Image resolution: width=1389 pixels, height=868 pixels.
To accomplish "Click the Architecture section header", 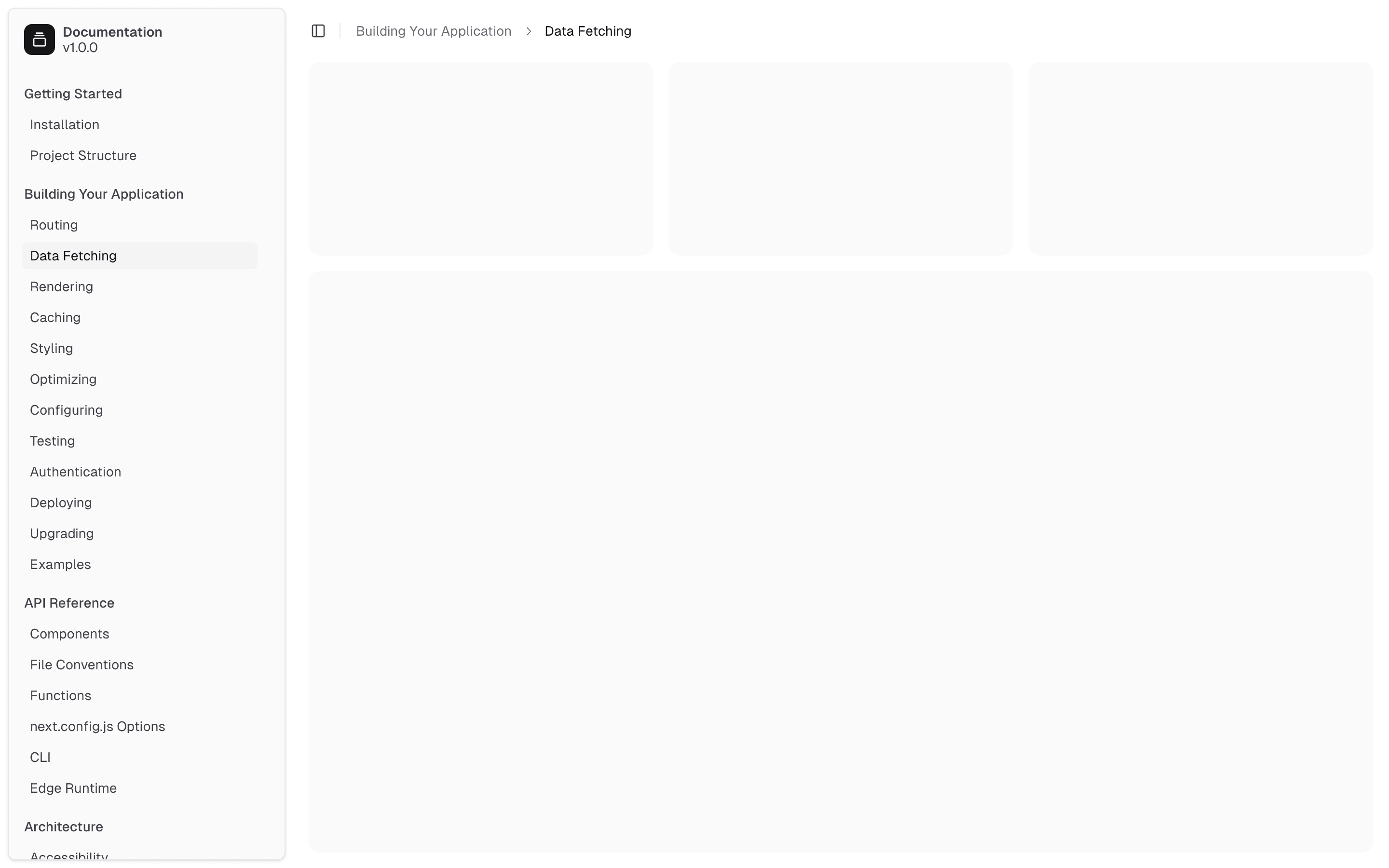I will [x=64, y=827].
